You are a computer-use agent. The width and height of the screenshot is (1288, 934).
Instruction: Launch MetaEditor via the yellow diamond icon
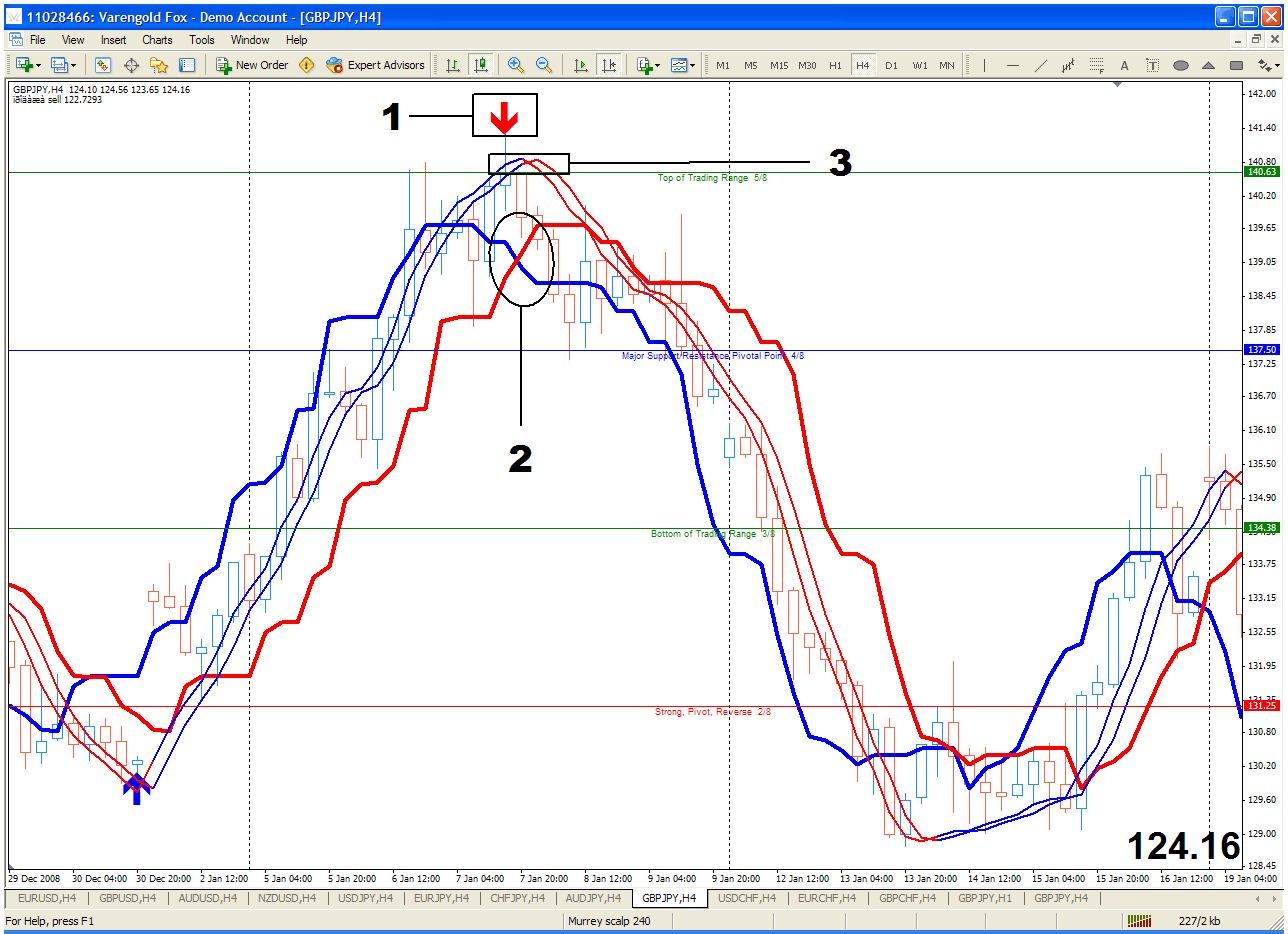click(x=306, y=65)
